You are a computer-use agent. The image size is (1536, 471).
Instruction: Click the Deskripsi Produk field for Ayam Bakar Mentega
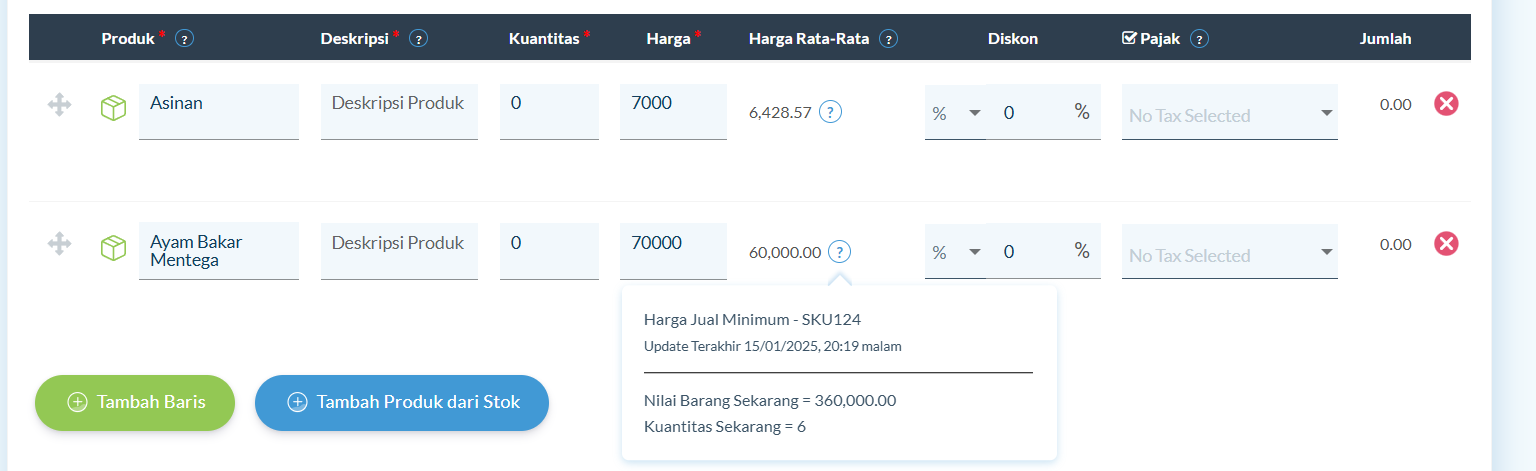(x=399, y=252)
